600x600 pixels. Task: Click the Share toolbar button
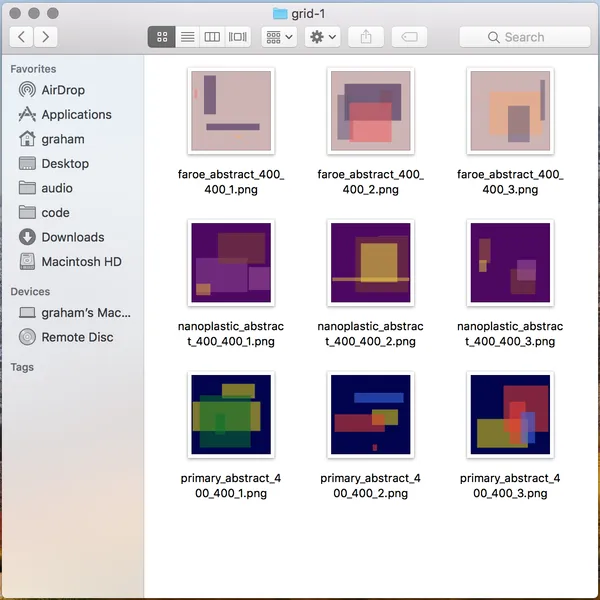[366, 37]
